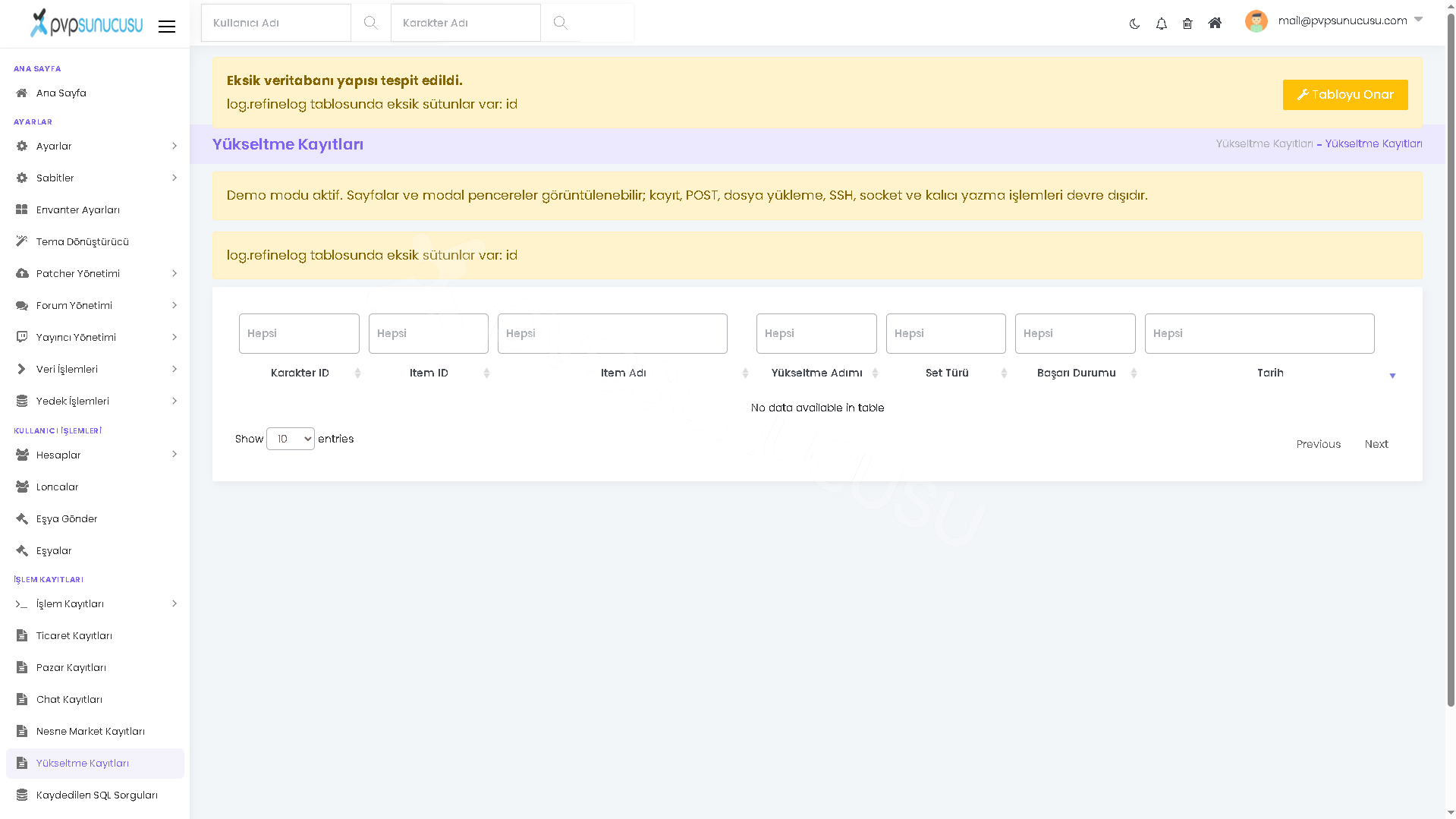Sort the table by Tarih column

tap(1271, 373)
